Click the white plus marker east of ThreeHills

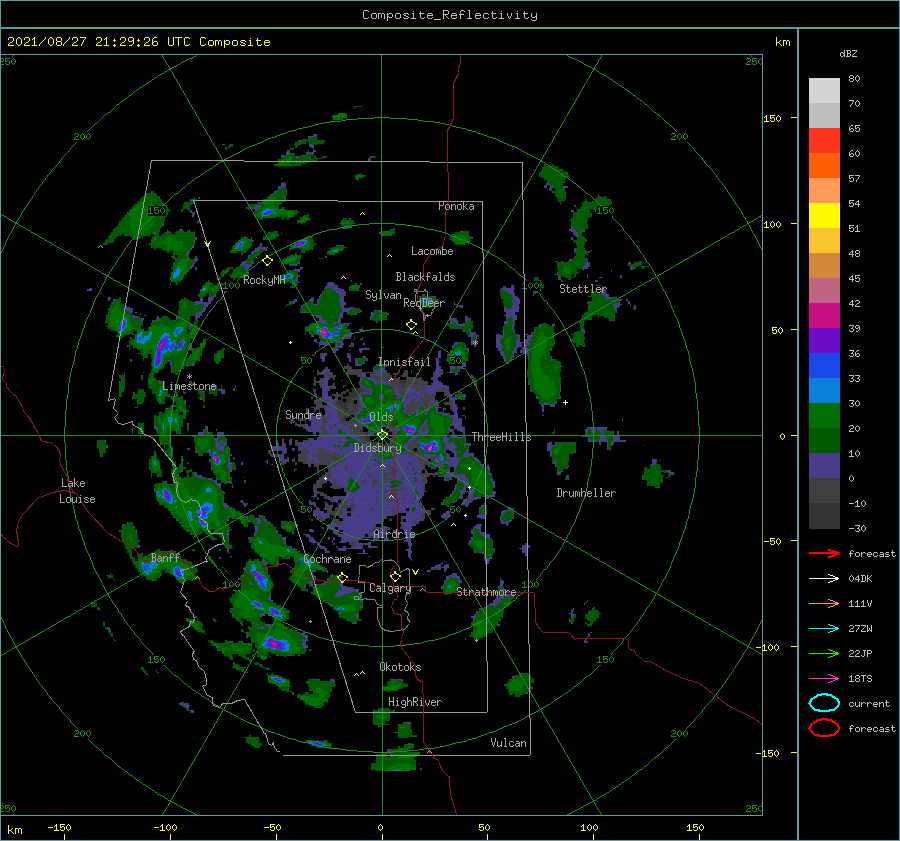(x=565, y=402)
